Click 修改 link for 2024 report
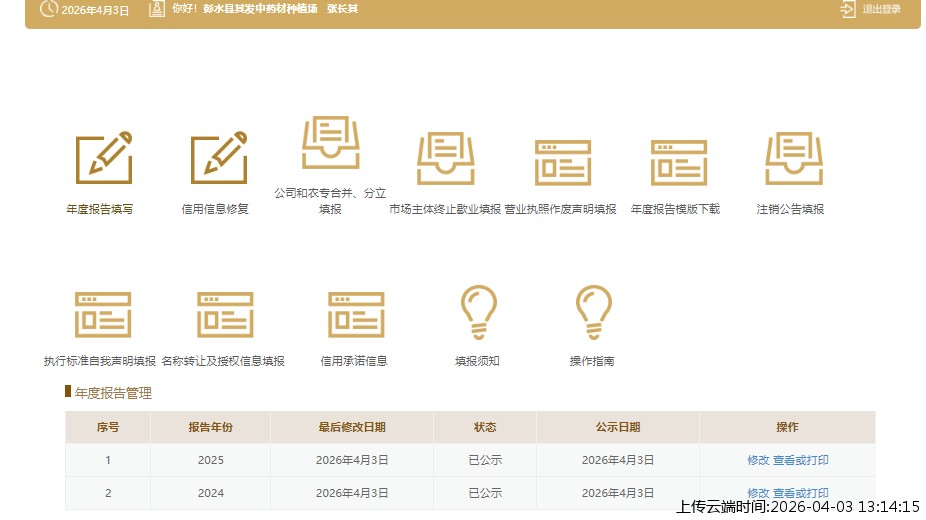This screenshot has width=926, height=520. click(x=758, y=493)
